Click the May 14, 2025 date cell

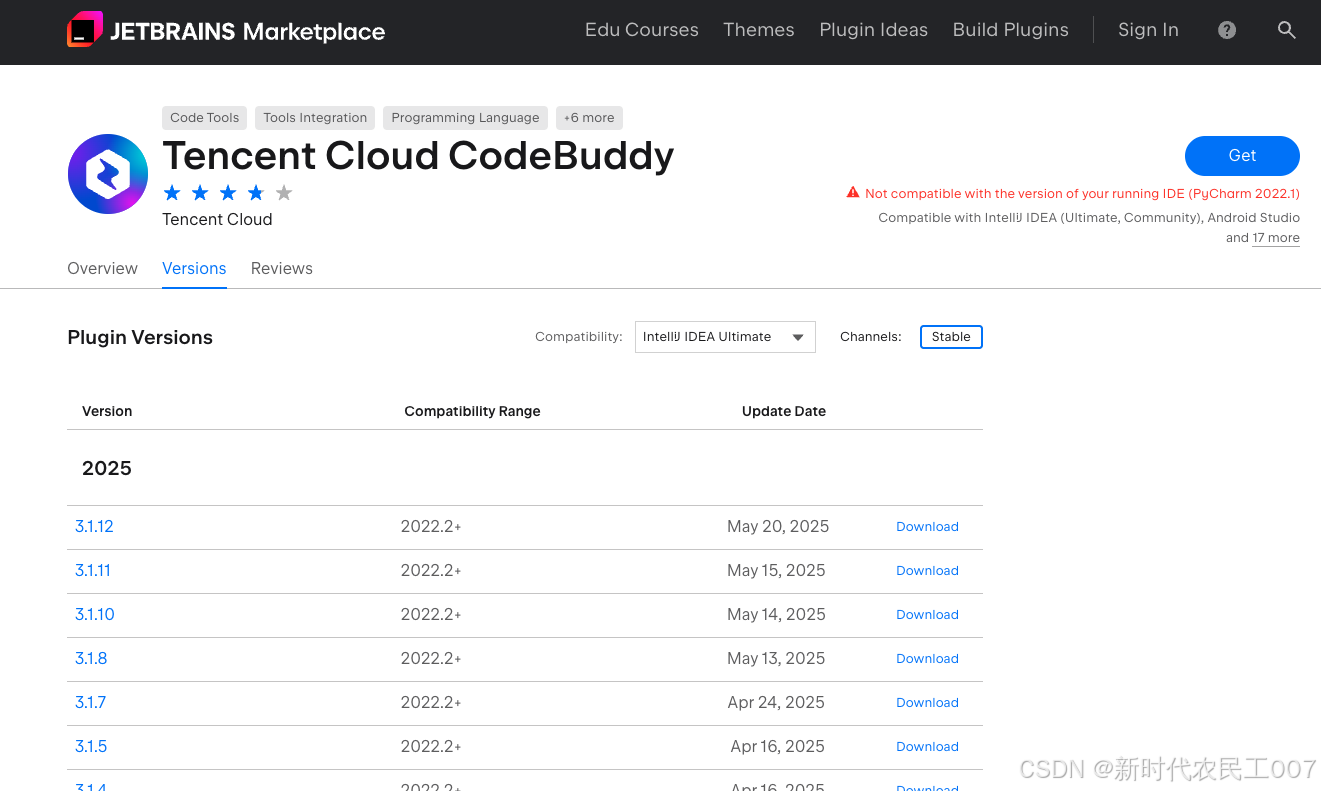[776, 614]
